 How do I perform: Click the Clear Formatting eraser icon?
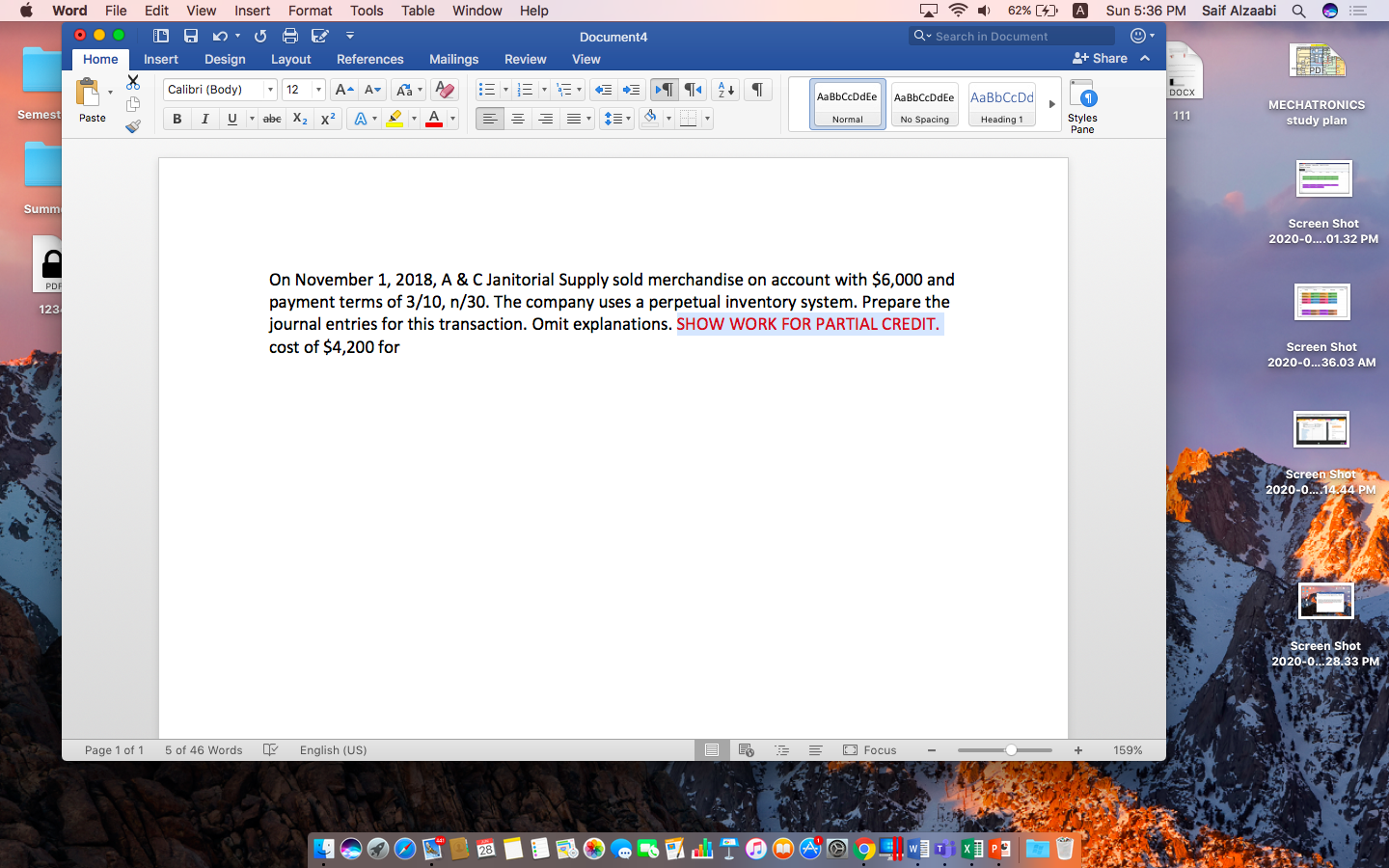click(x=443, y=90)
